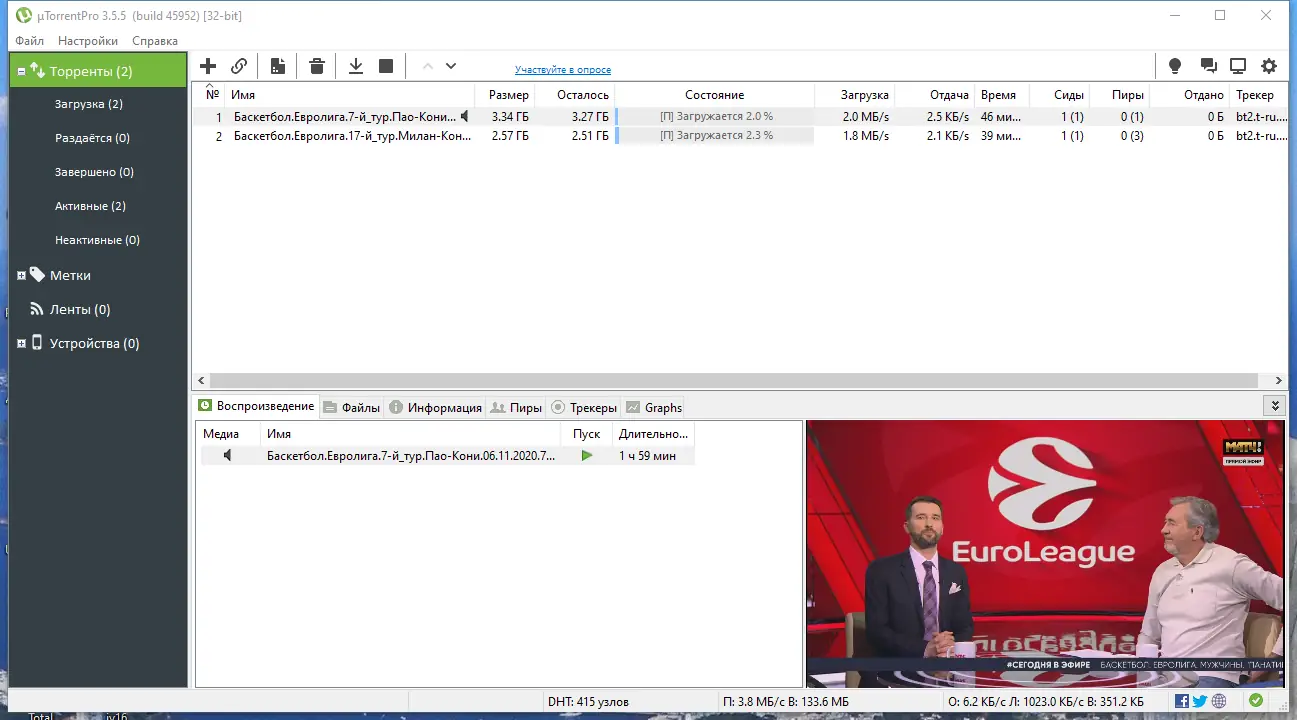The height and width of the screenshot is (720, 1297).
Task: Add torrent from URL link
Action: [239, 65]
